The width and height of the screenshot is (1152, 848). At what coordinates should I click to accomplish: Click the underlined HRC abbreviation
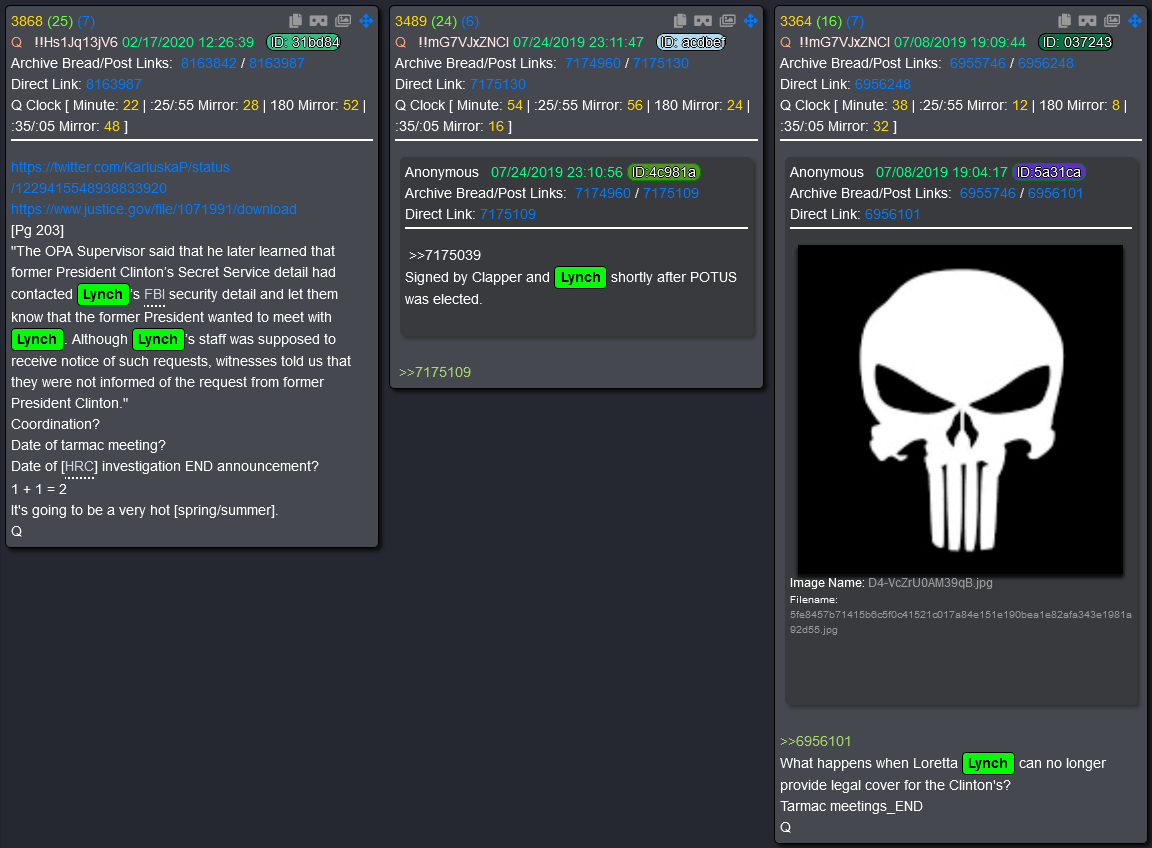click(x=79, y=467)
